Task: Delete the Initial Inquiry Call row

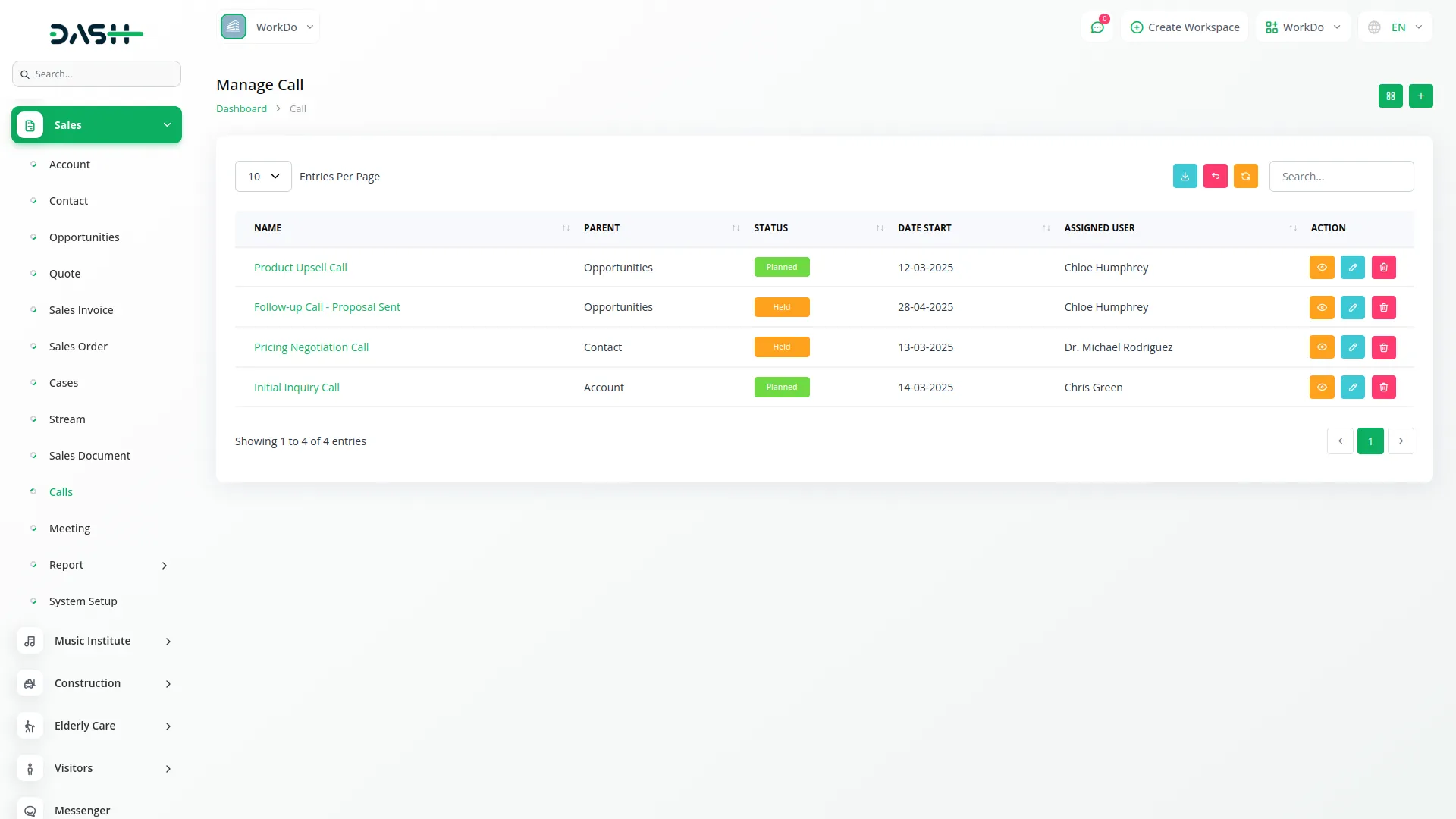Action: pyautogui.click(x=1383, y=388)
